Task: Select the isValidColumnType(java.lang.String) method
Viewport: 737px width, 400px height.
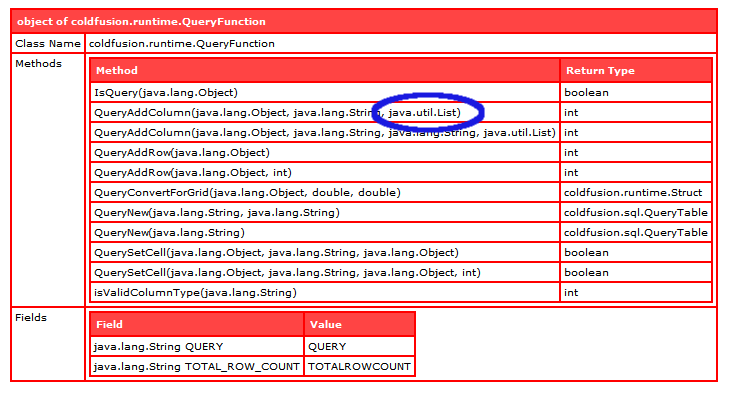Action: (x=325, y=292)
